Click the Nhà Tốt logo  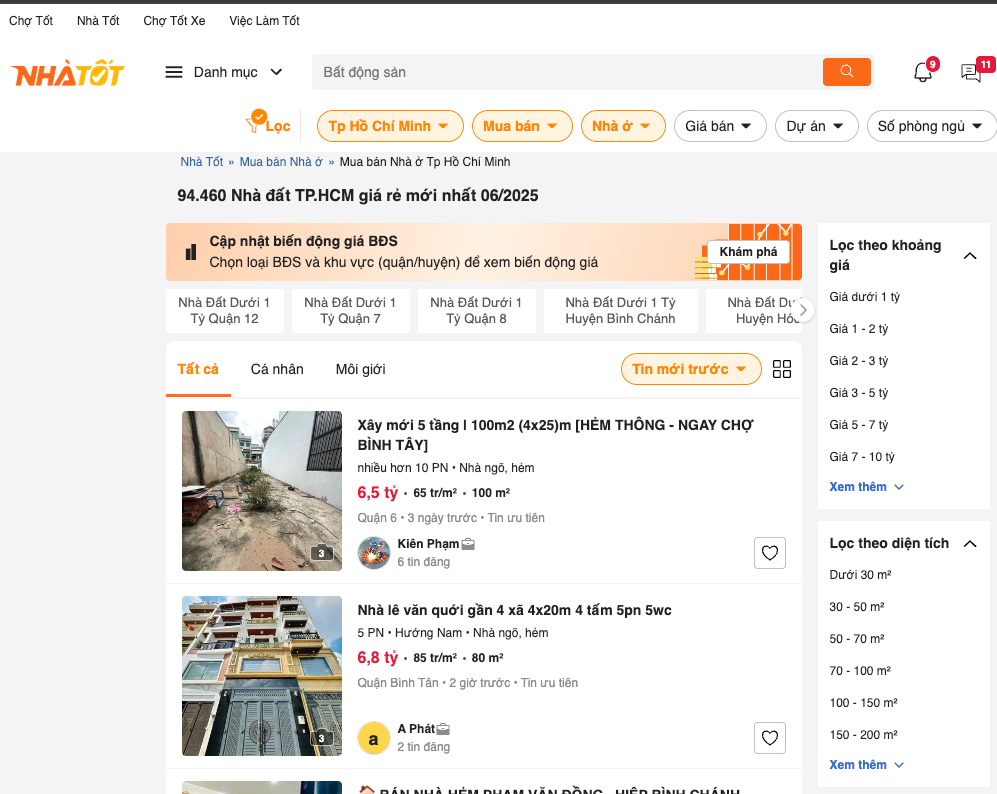click(x=67, y=72)
